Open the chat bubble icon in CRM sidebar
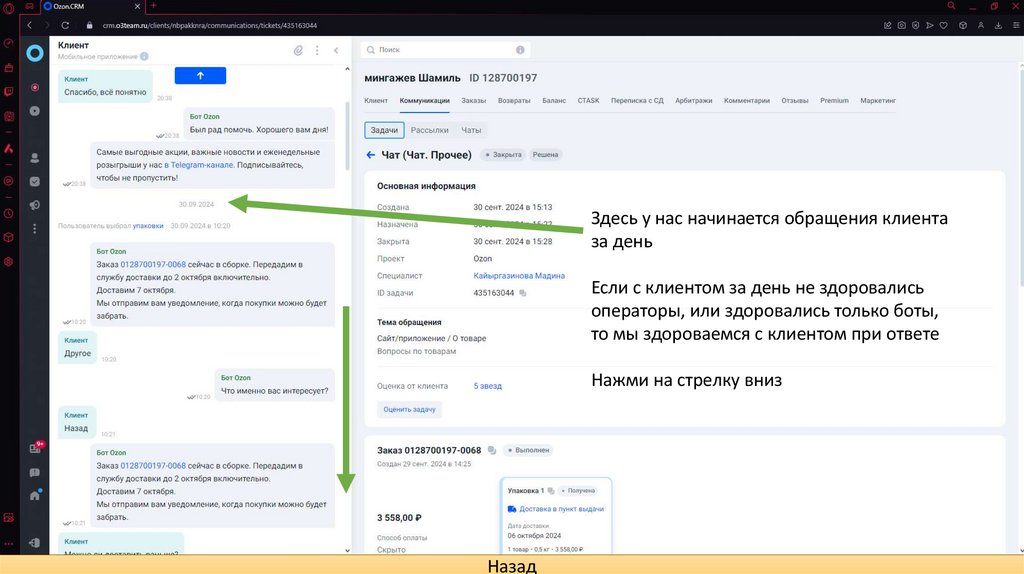1024x574 pixels. [35, 472]
